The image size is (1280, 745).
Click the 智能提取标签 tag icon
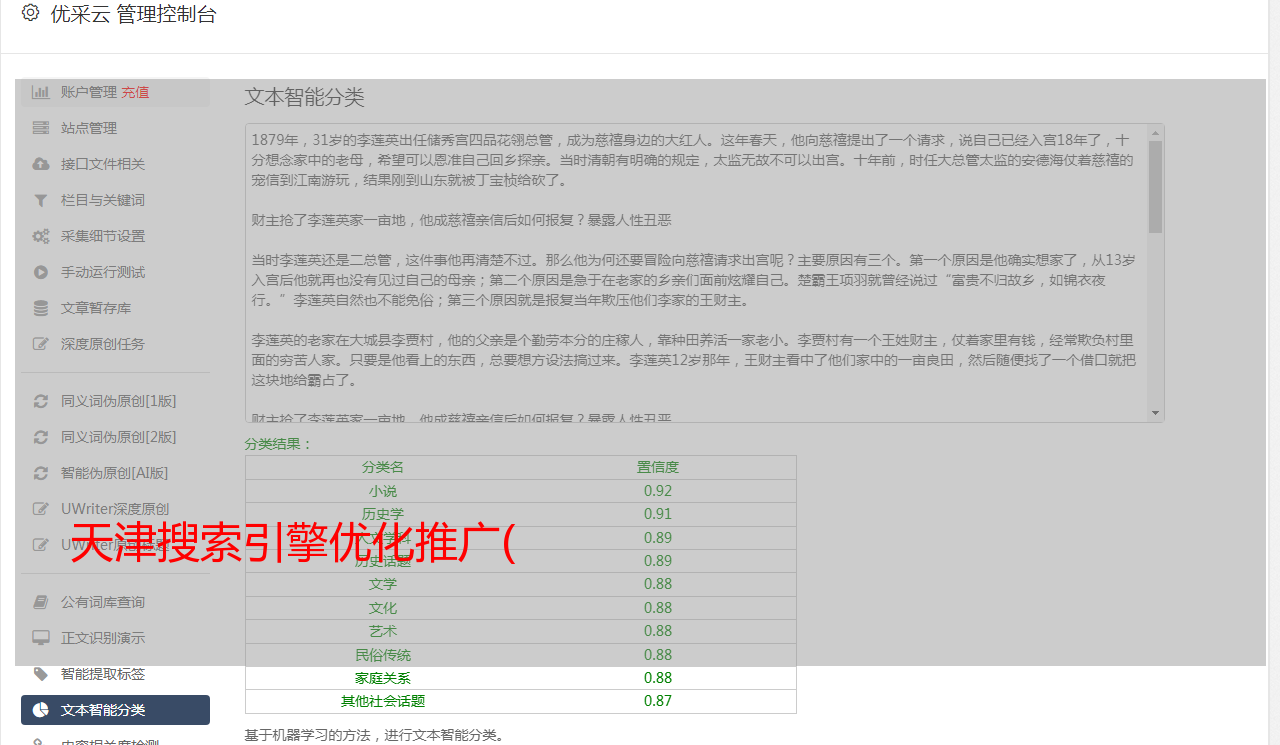click(40, 674)
